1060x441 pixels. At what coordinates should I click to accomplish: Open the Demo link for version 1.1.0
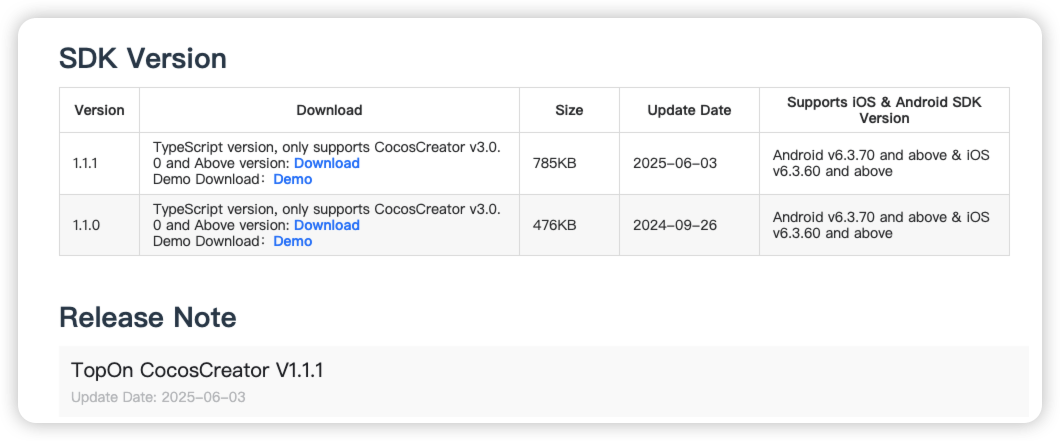point(293,241)
